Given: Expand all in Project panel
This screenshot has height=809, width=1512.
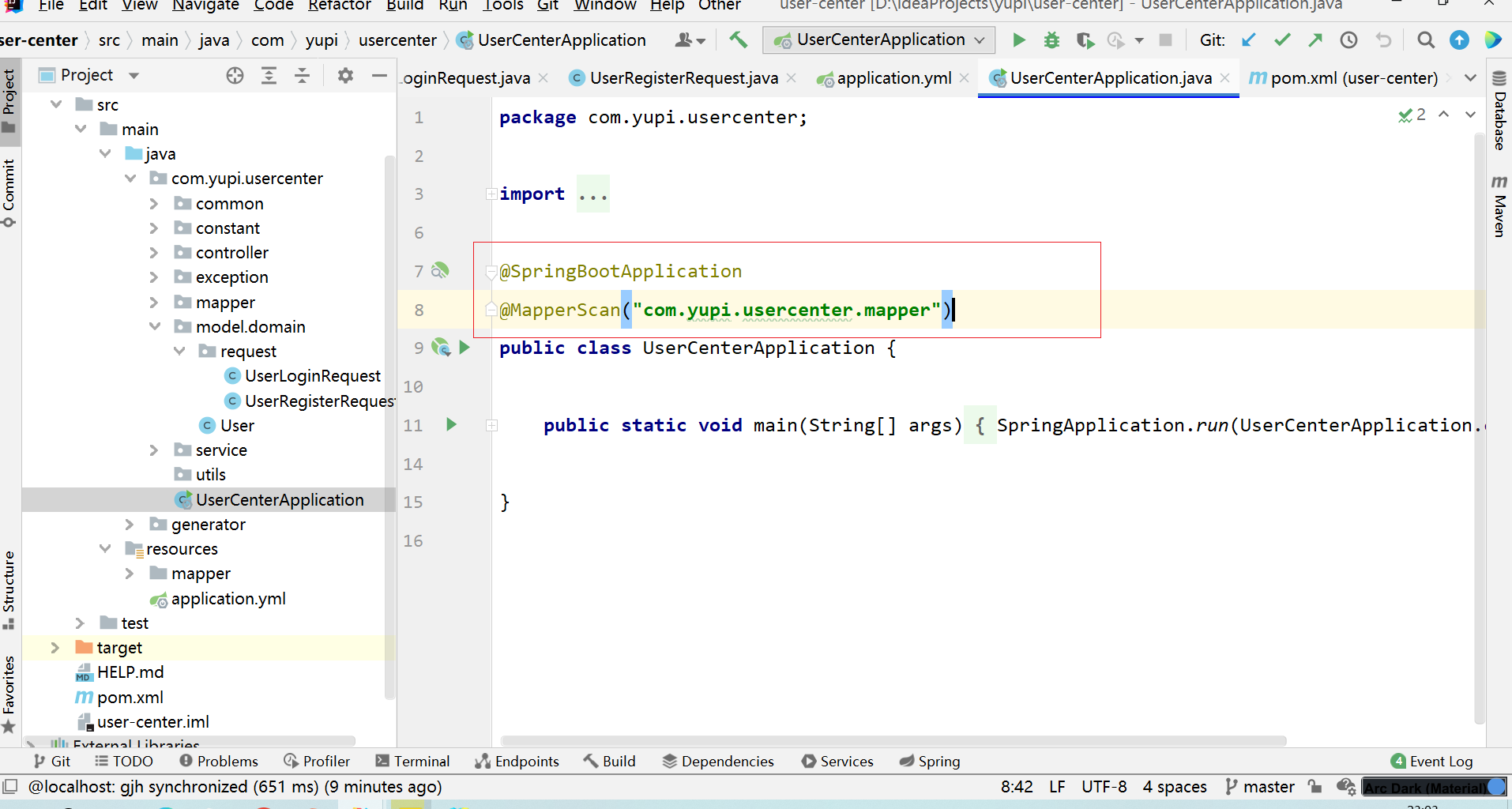Looking at the screenshot, I should (269, 75).
